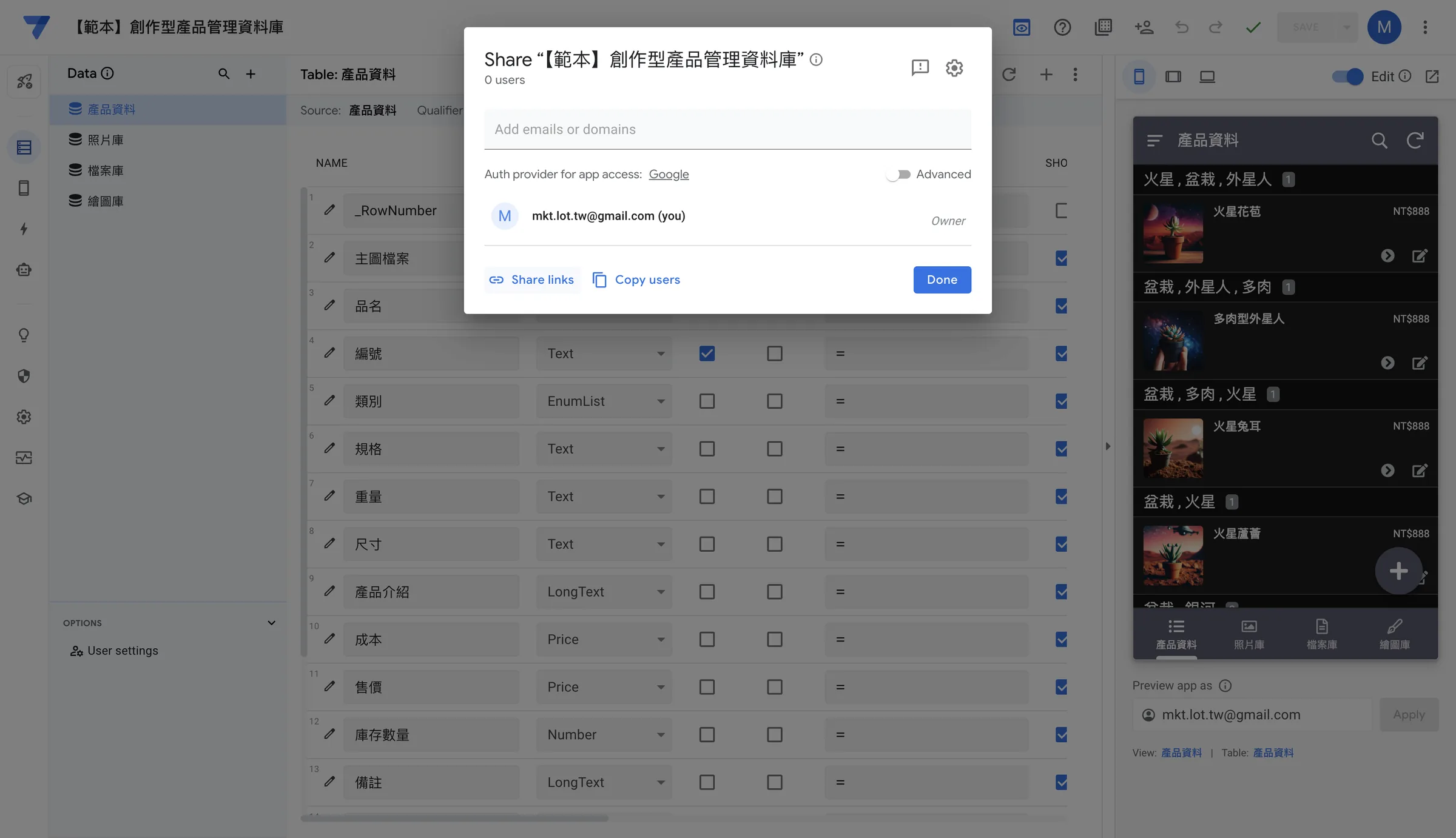Image resolution: width=1456 pixels, height=838 pixels.
Task: Switch the preview to tablet view
Action: 1173,76
